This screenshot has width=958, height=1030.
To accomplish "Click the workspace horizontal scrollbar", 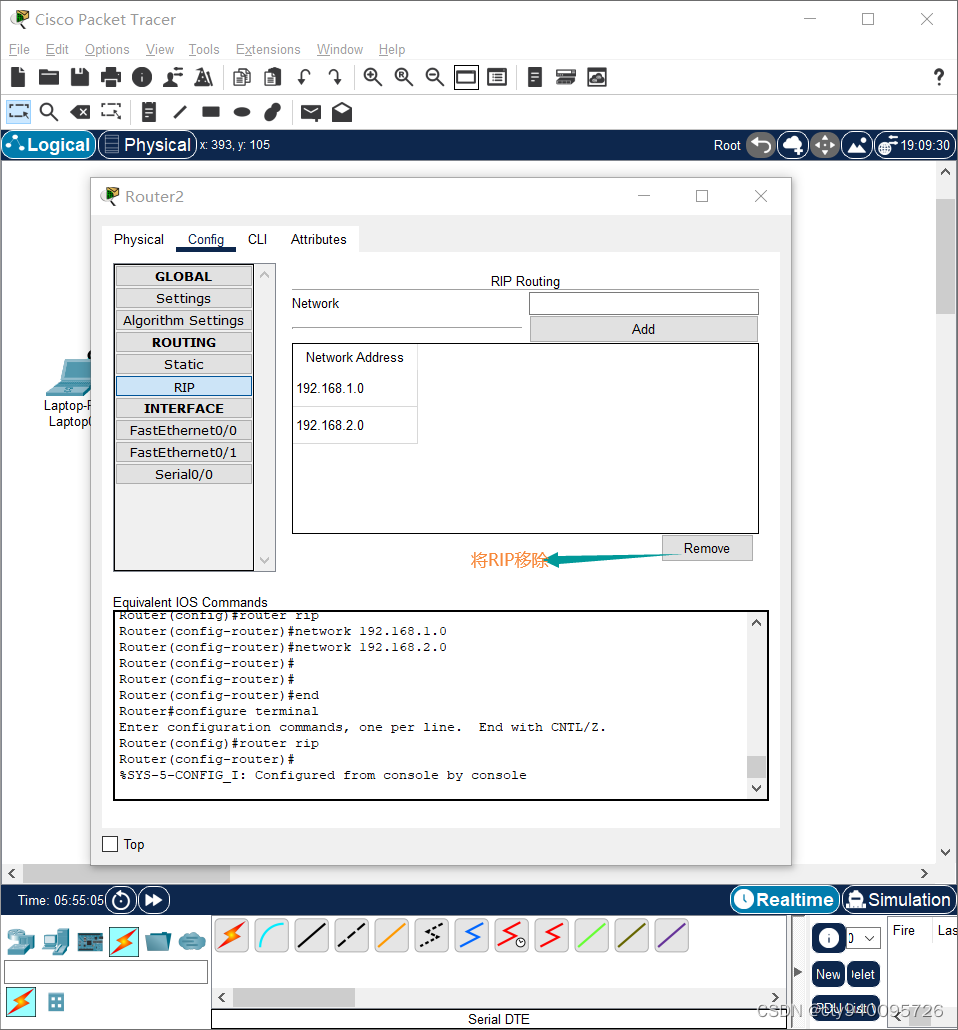I will (127, 874).
